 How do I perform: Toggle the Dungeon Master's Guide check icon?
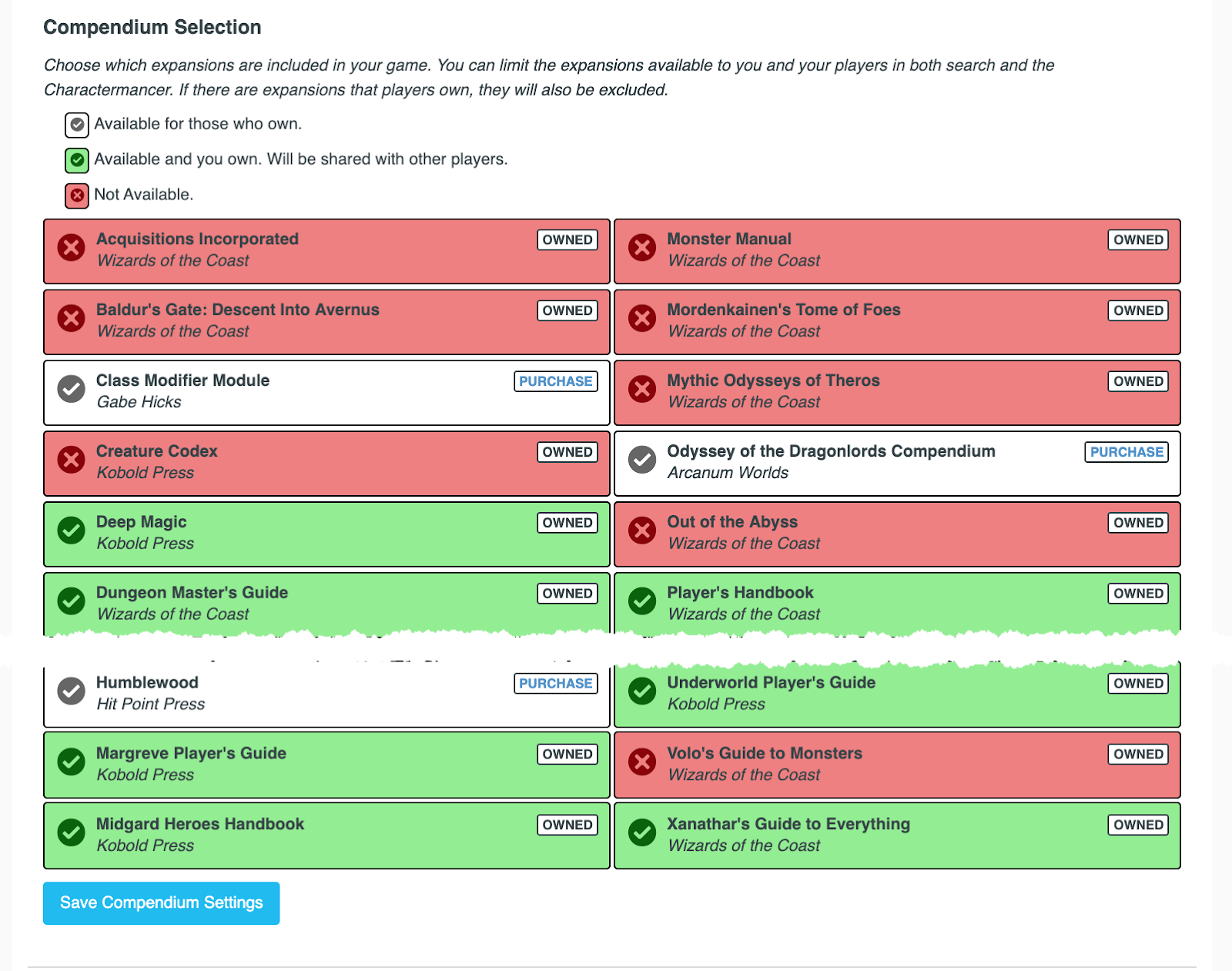pyautogui.click(x=72, y=601)
